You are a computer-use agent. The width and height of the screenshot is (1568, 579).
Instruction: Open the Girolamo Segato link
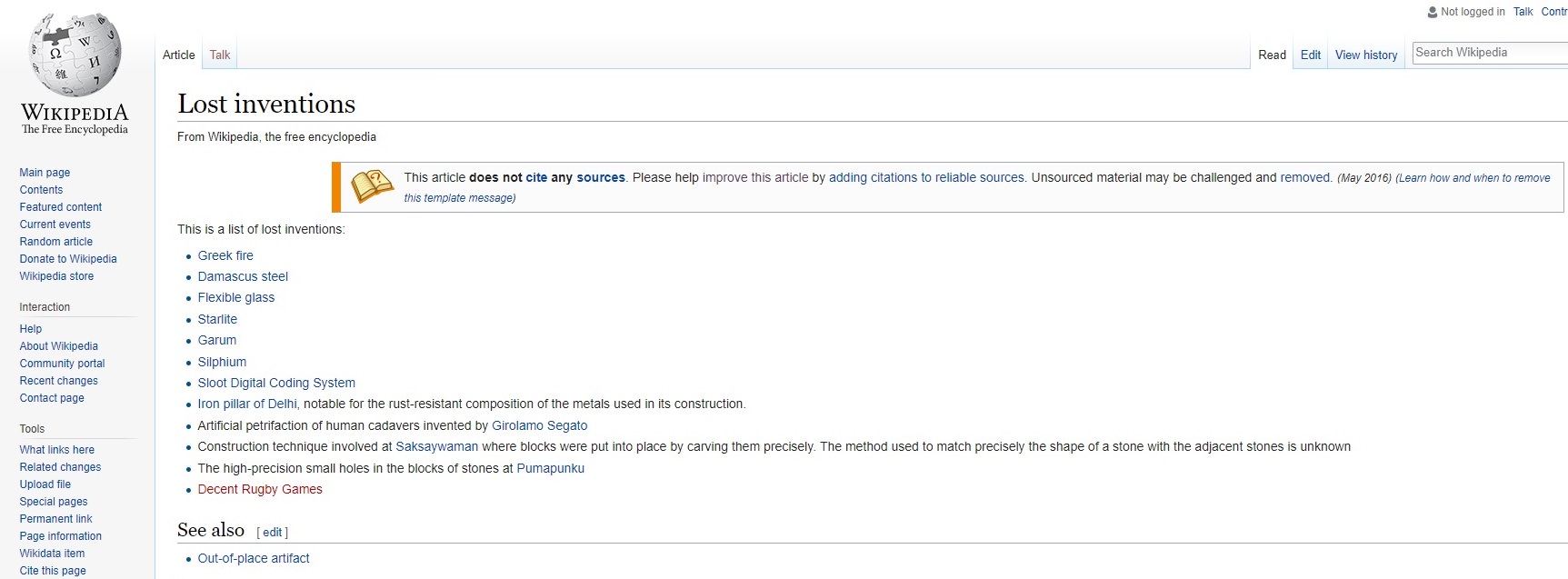[540, 425]
